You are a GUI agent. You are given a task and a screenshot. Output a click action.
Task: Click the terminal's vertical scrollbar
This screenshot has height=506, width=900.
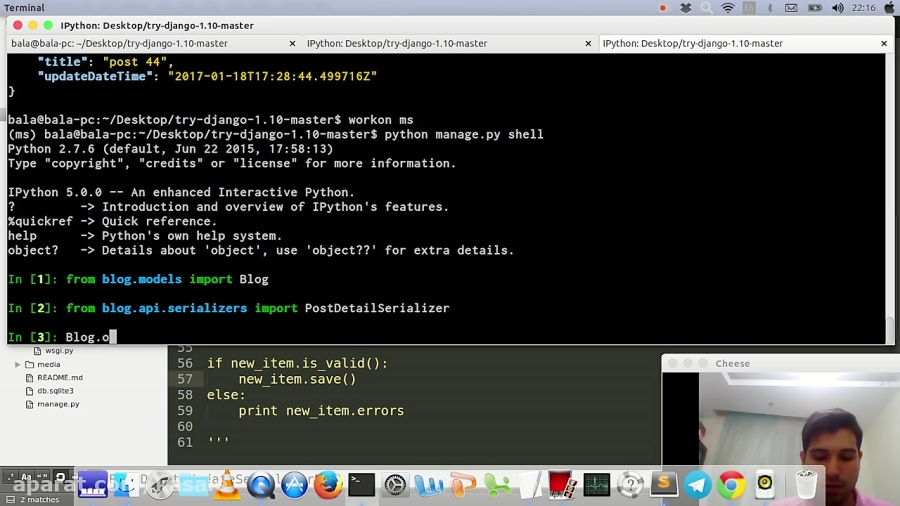coord(890,329)
